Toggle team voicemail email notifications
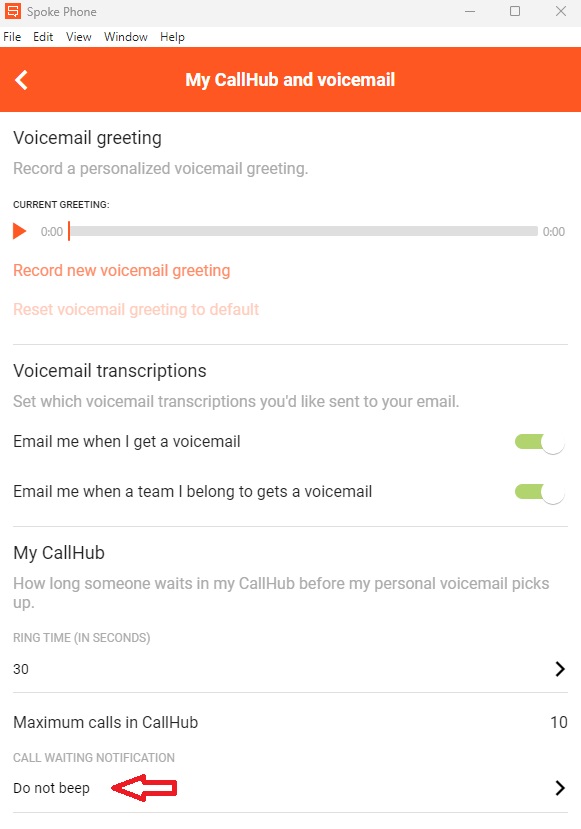 click(540, 493)
